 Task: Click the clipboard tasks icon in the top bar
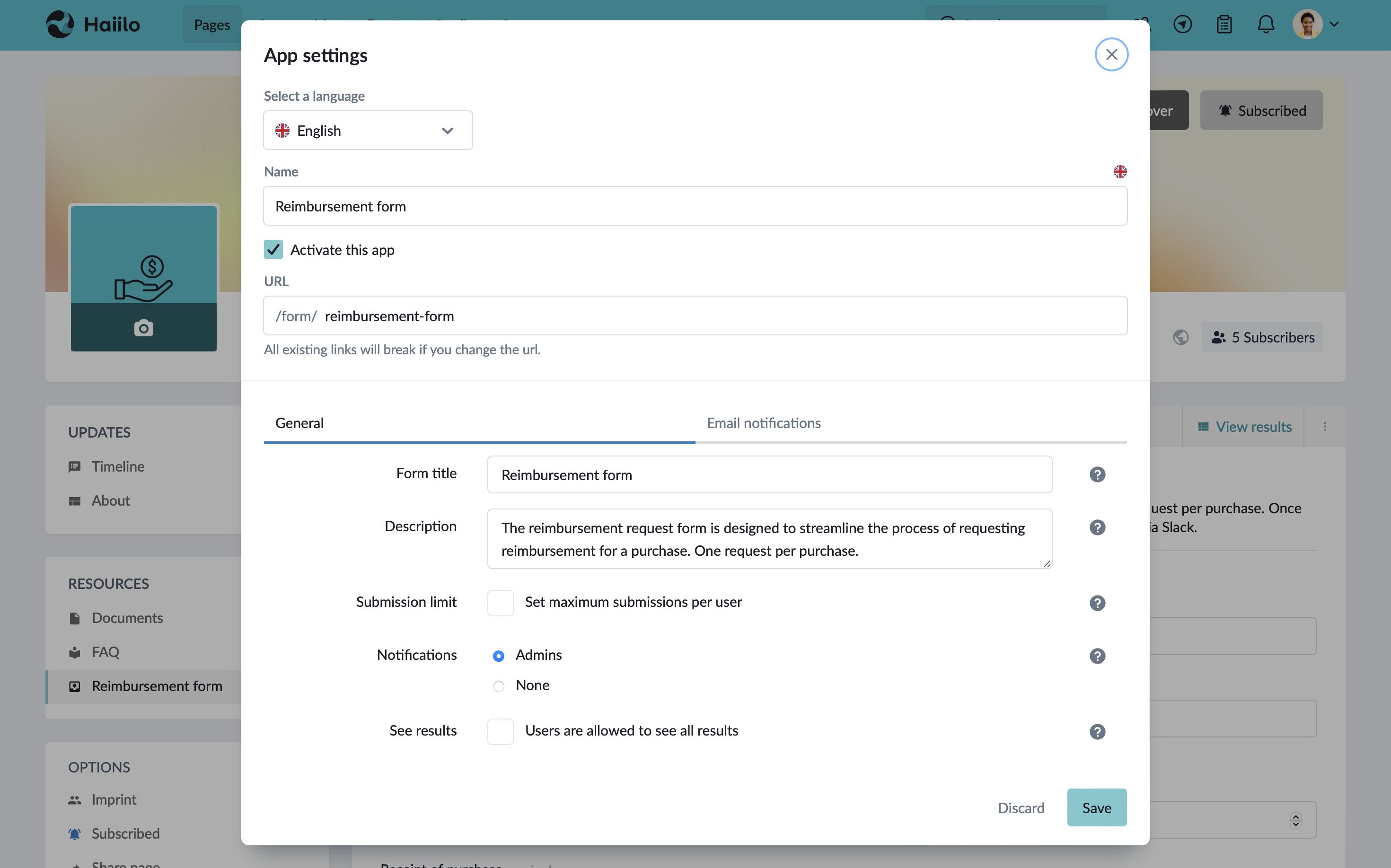(x=1224, y=24)
